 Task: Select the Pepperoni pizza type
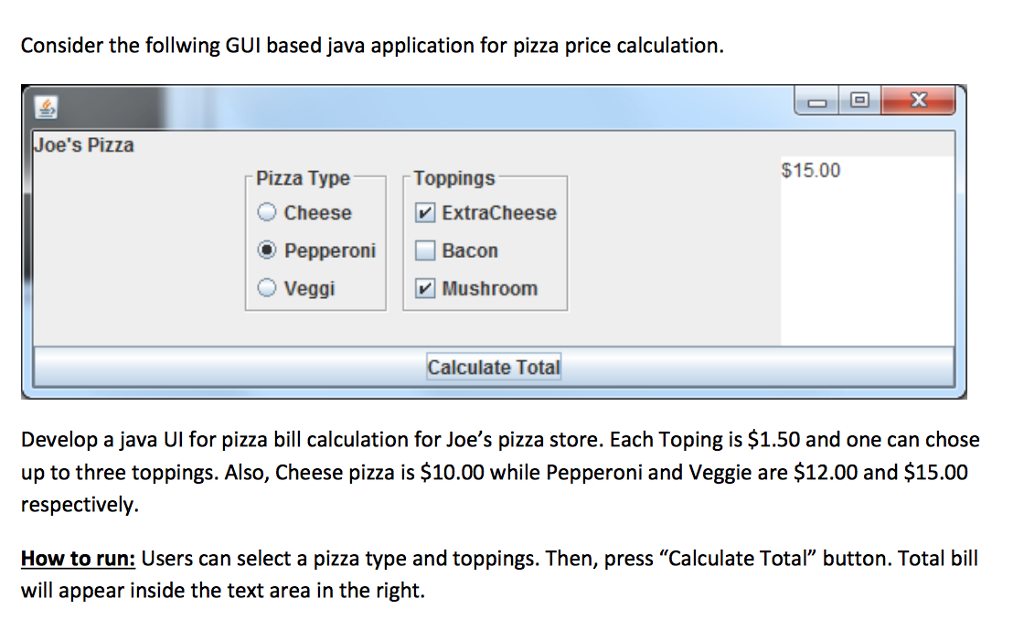pyautogui.click(x=267, y=250)
